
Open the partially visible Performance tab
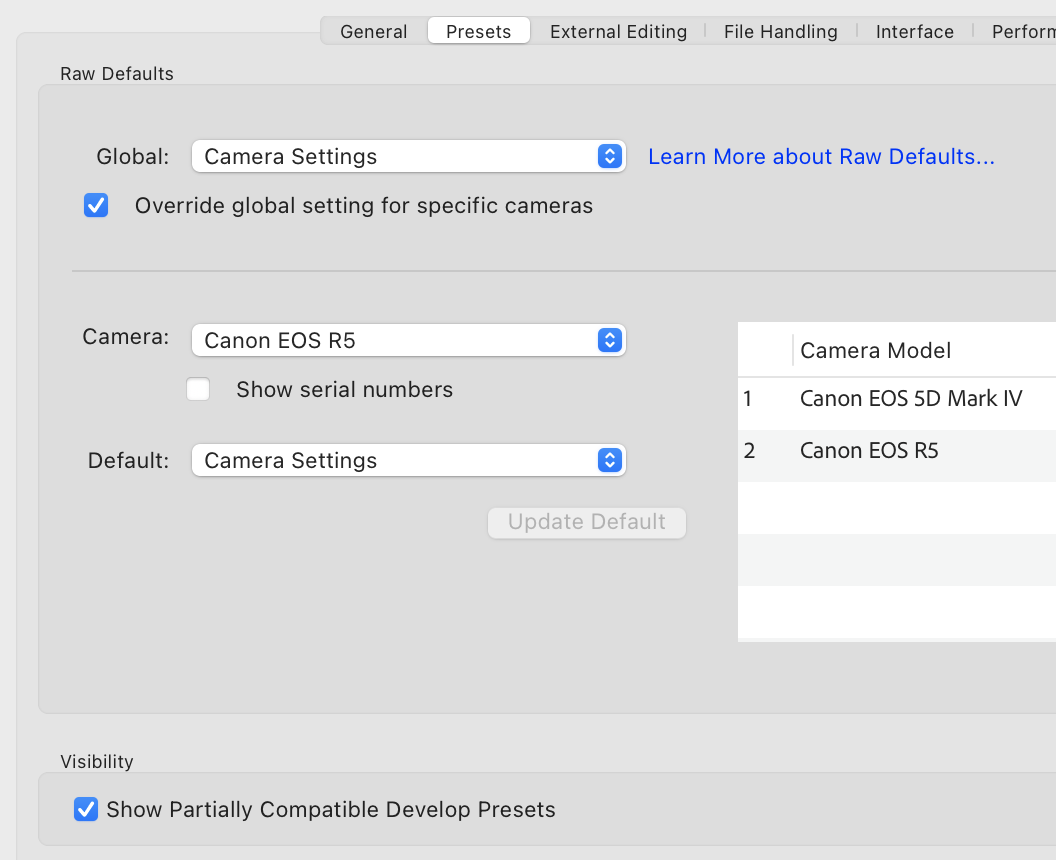[1022, 31]
